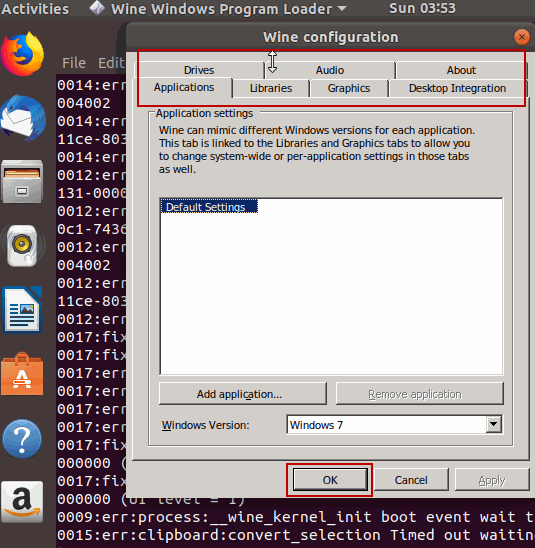The height and width of the screenshot is (548, 535).
Task: Open the Help icon in dock
Action: click(x=22, y=439)
